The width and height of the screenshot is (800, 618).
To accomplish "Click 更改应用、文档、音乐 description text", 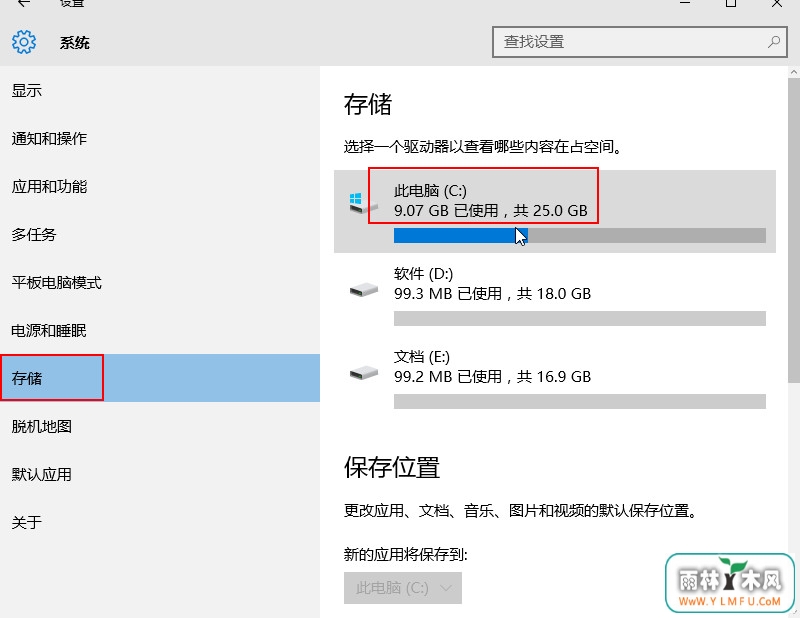I will tap(521, 510).
